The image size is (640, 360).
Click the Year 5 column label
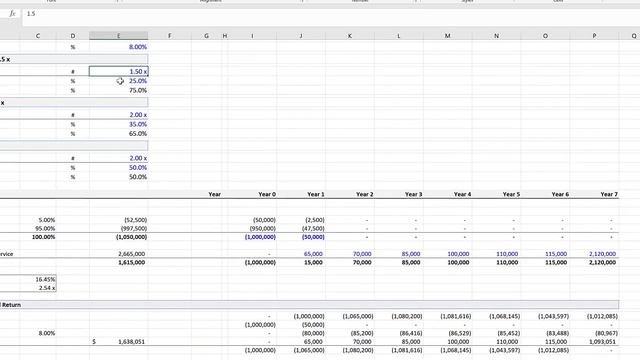pyautogui.click(x=511, y=194)
